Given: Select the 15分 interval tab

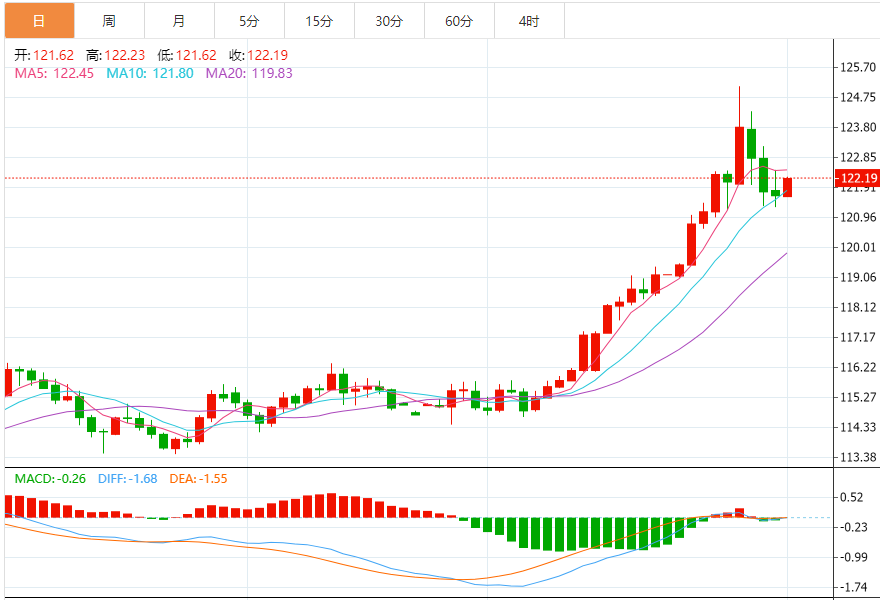Looking at the screenshot, I should coord(319,20).
